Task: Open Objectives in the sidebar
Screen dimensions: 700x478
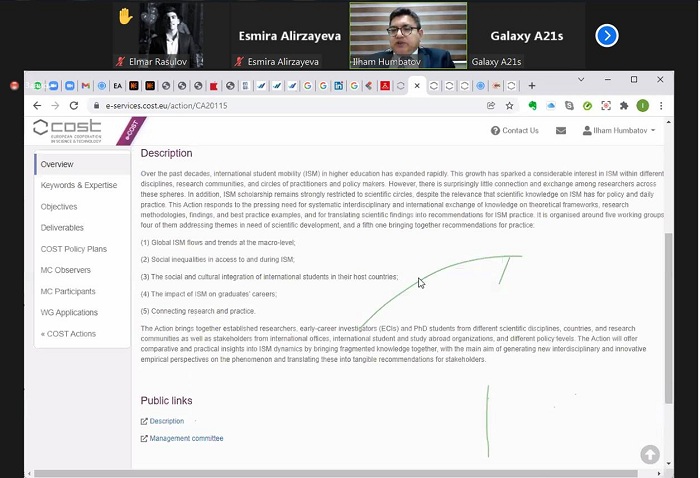Action: [x=59, y=207]
